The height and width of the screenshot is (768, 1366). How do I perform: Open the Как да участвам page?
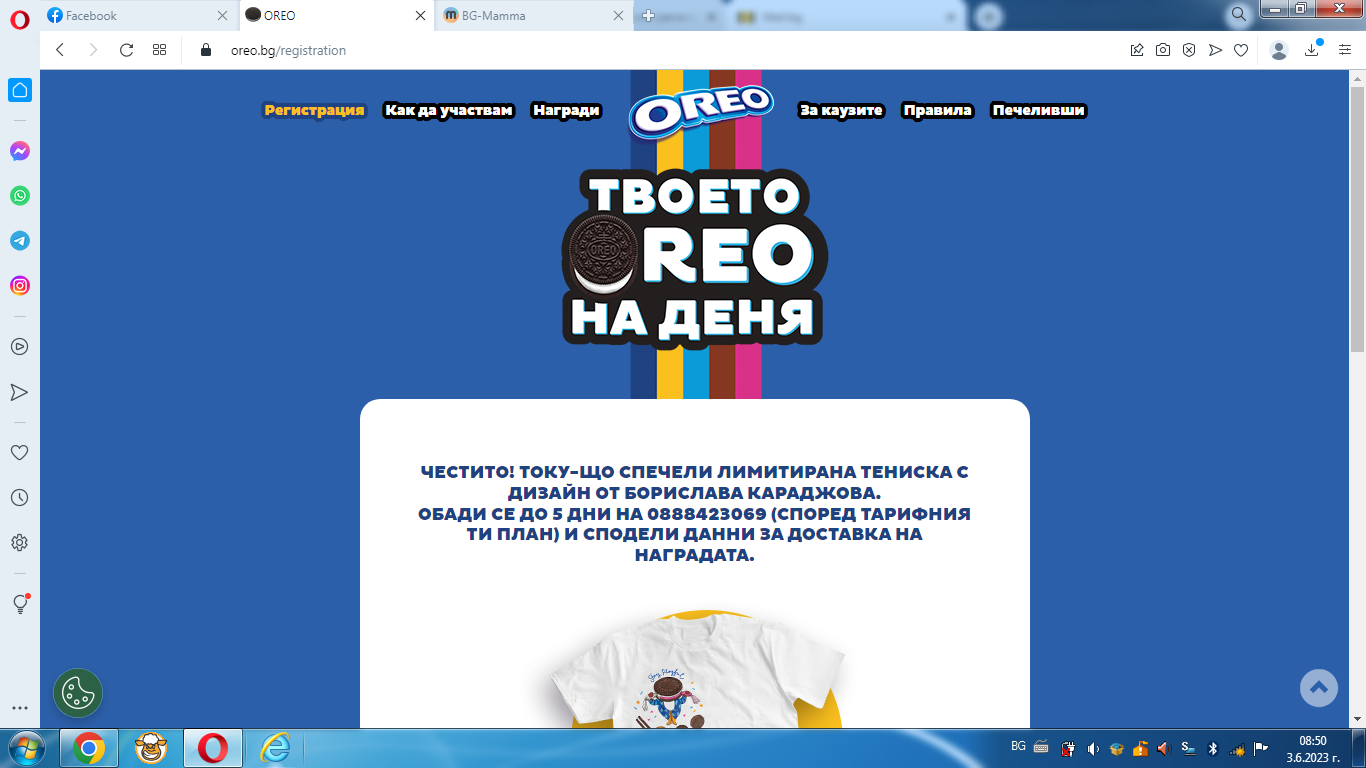pos(448,110)
